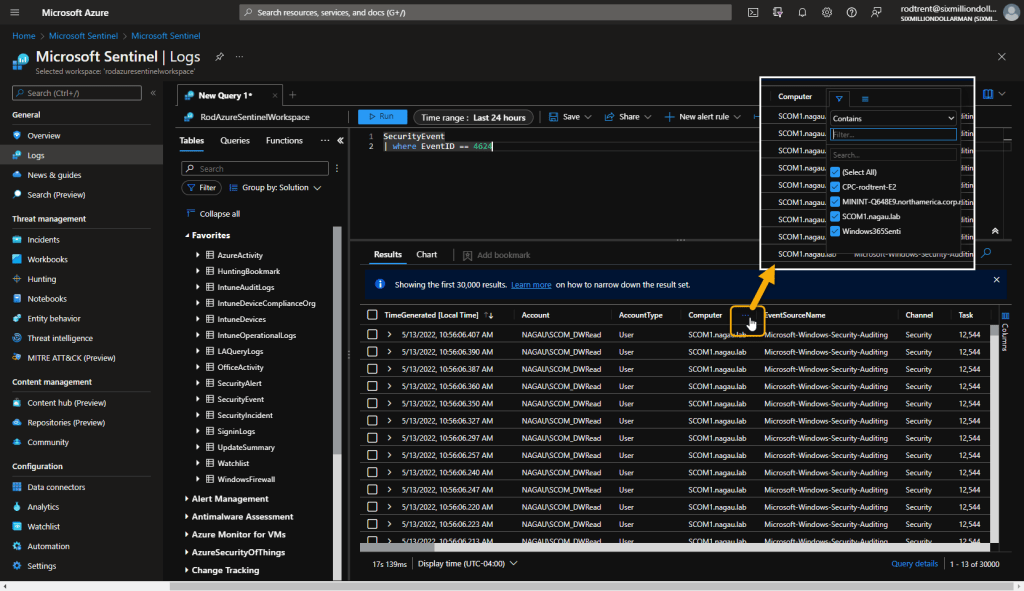Viewport: 1024px width, 591px height.
Task: Expand the Alert Management group
Action: (187, 499)
